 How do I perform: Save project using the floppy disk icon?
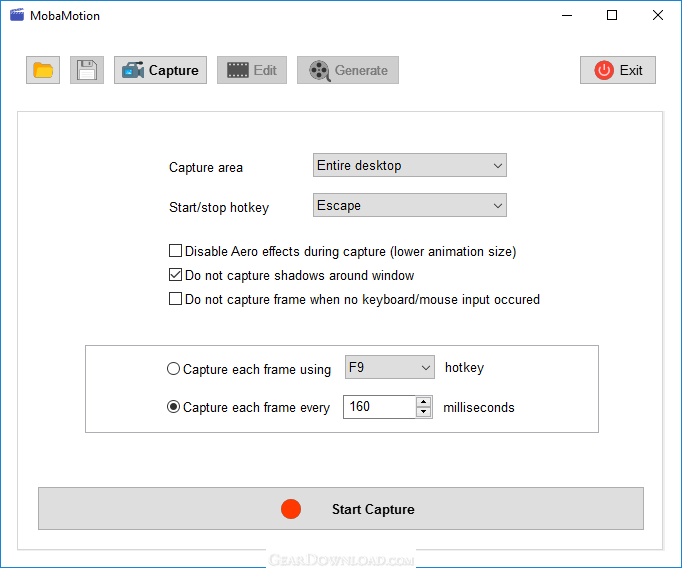coord(87,70)
